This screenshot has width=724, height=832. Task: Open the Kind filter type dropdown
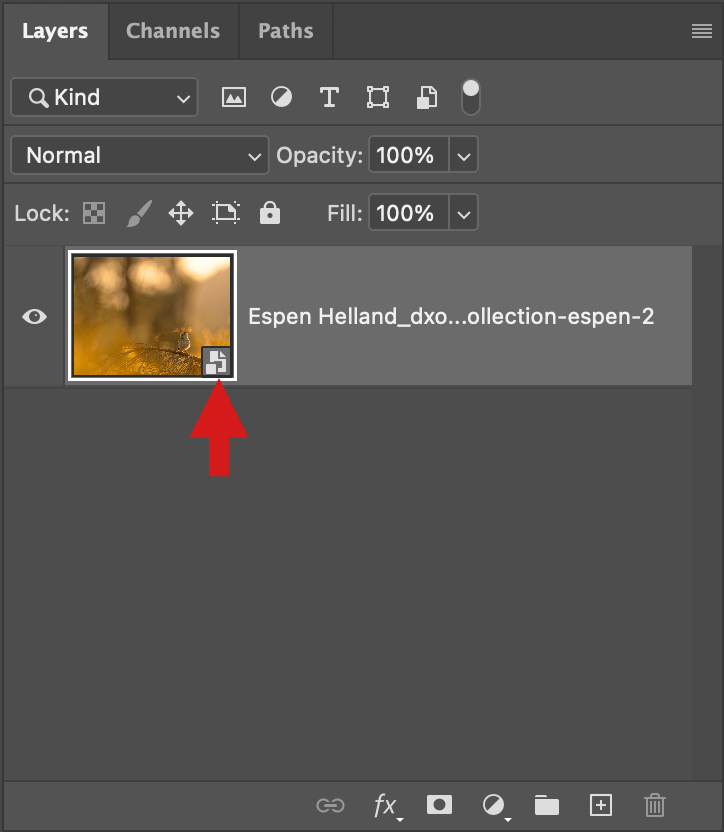(x=104, y=98)
